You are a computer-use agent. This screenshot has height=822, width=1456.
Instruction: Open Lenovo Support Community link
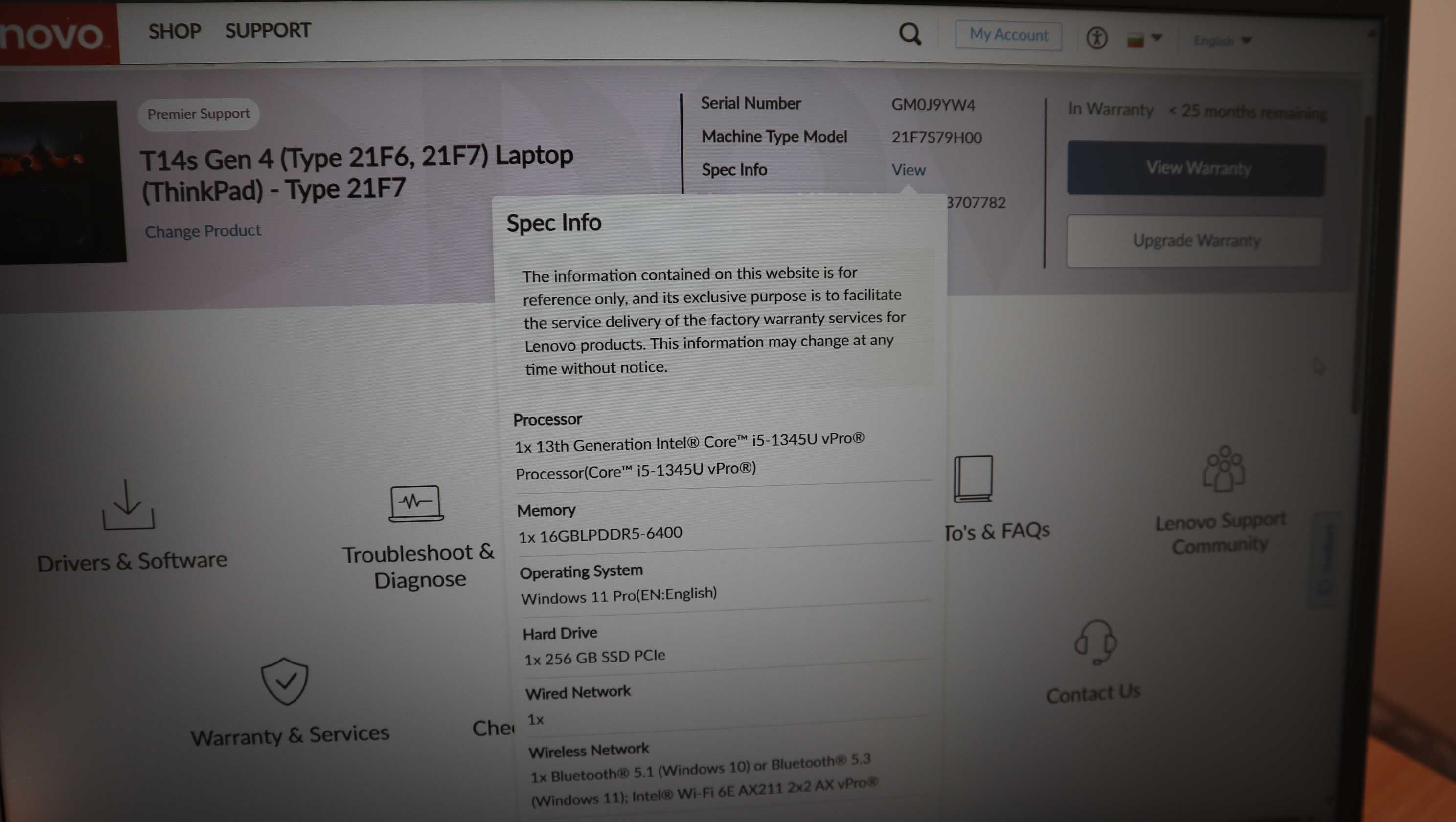[x=1220, y=533]
